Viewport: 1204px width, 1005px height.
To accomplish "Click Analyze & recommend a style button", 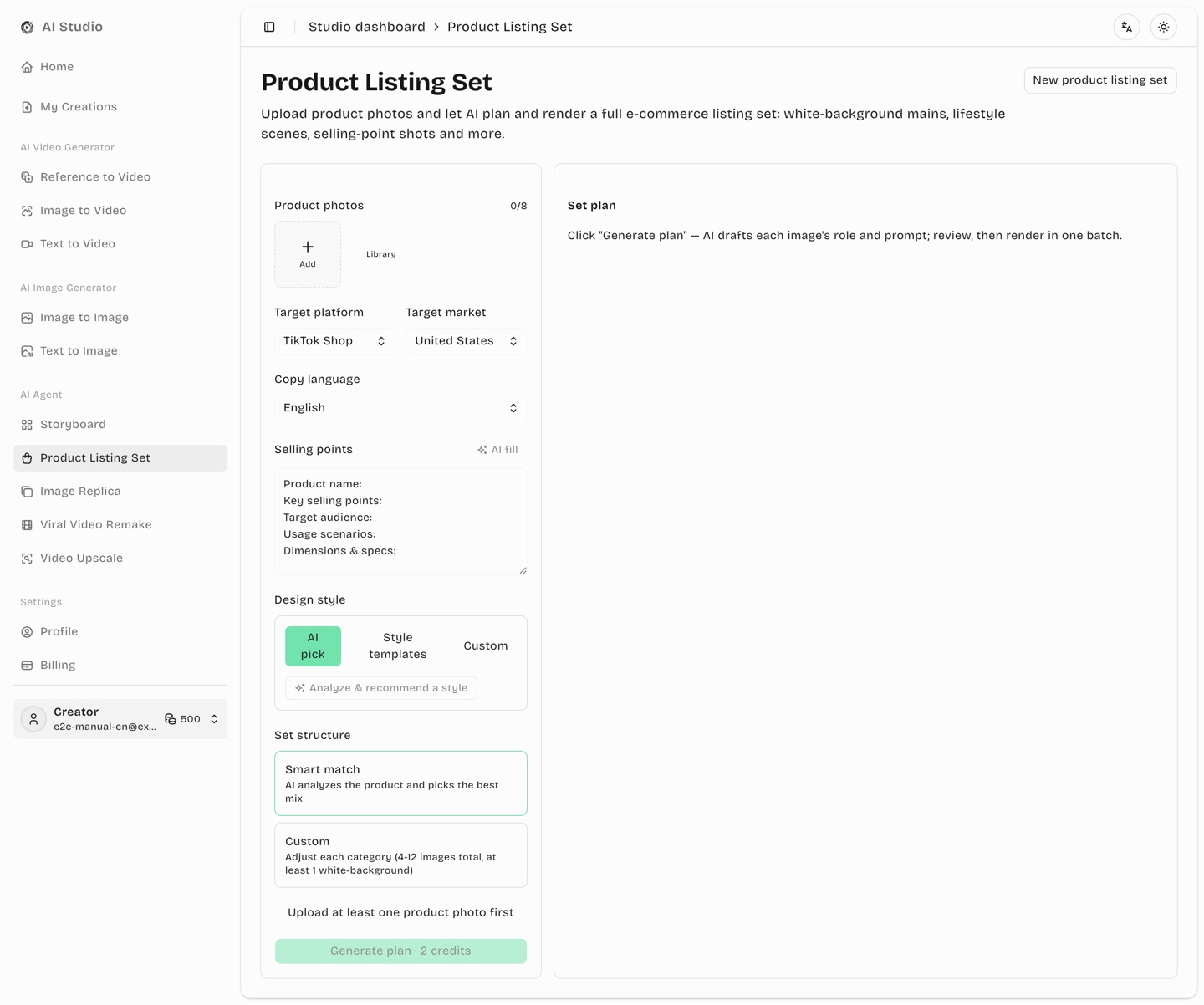I will [x=381, y=688].
